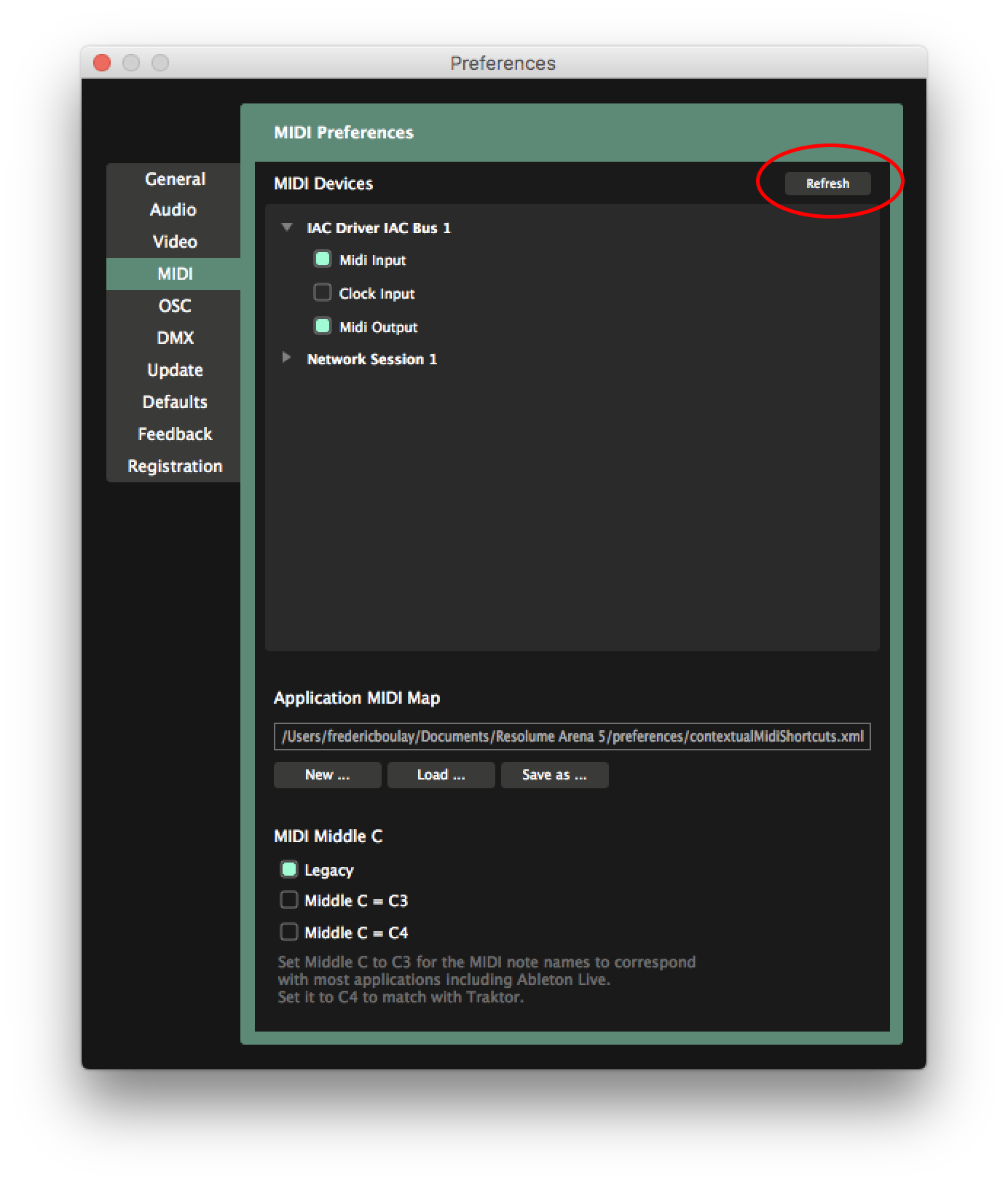The height and width of the screenshot is (1186, 1008).
Task: Select the OSC preferences tab
Action: (x=175, y=306)
